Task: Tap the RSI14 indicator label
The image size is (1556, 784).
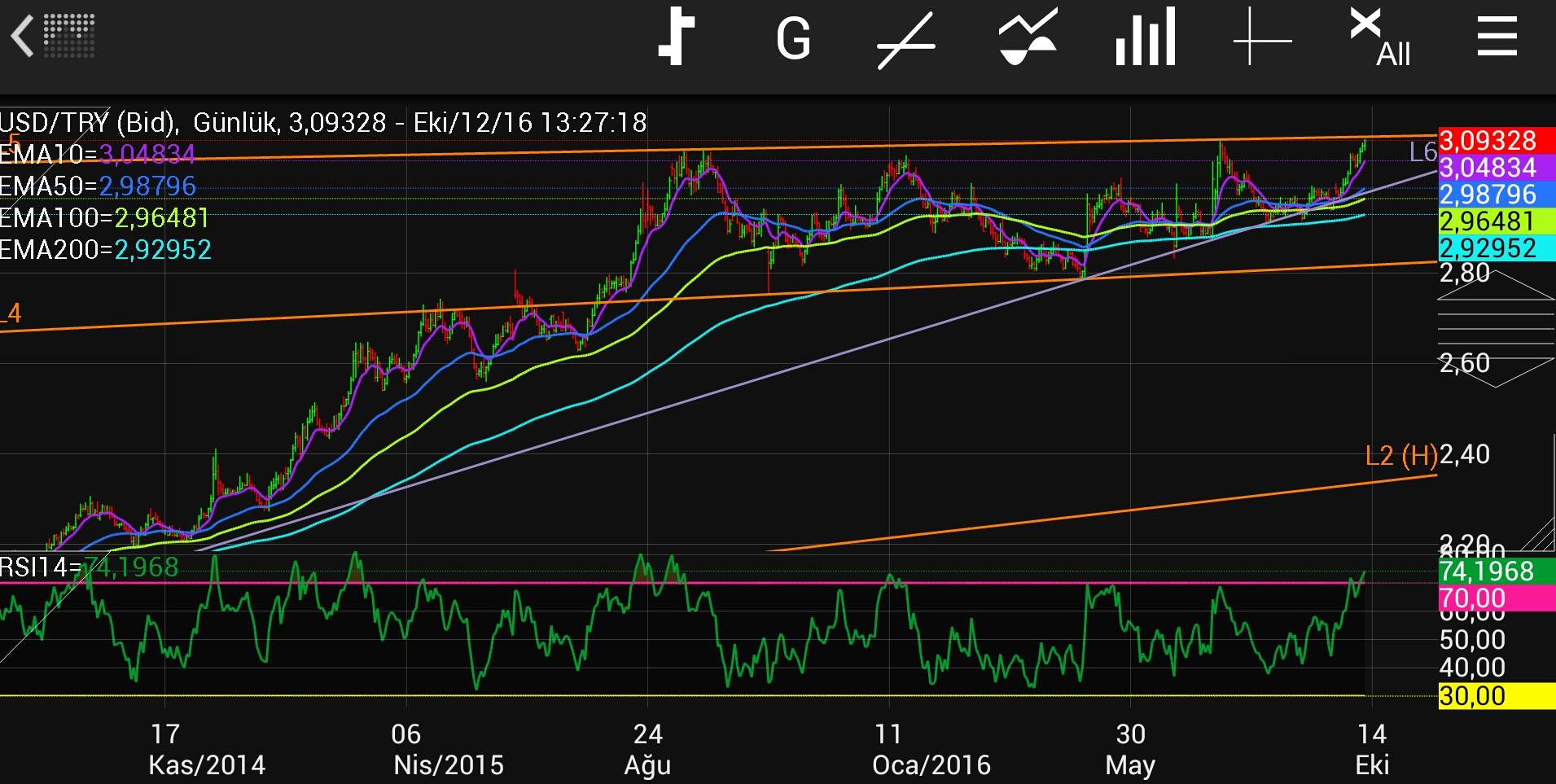Action: [88, 567]
